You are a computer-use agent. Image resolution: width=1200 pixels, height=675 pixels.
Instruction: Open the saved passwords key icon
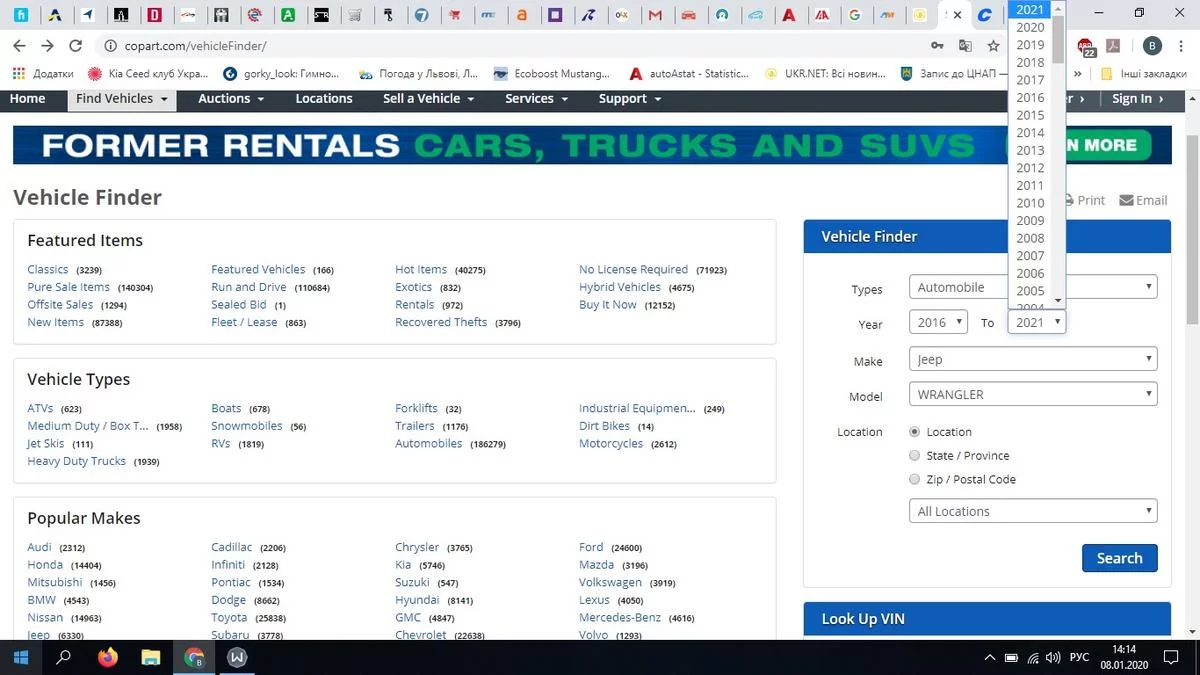tap(937, 46)
